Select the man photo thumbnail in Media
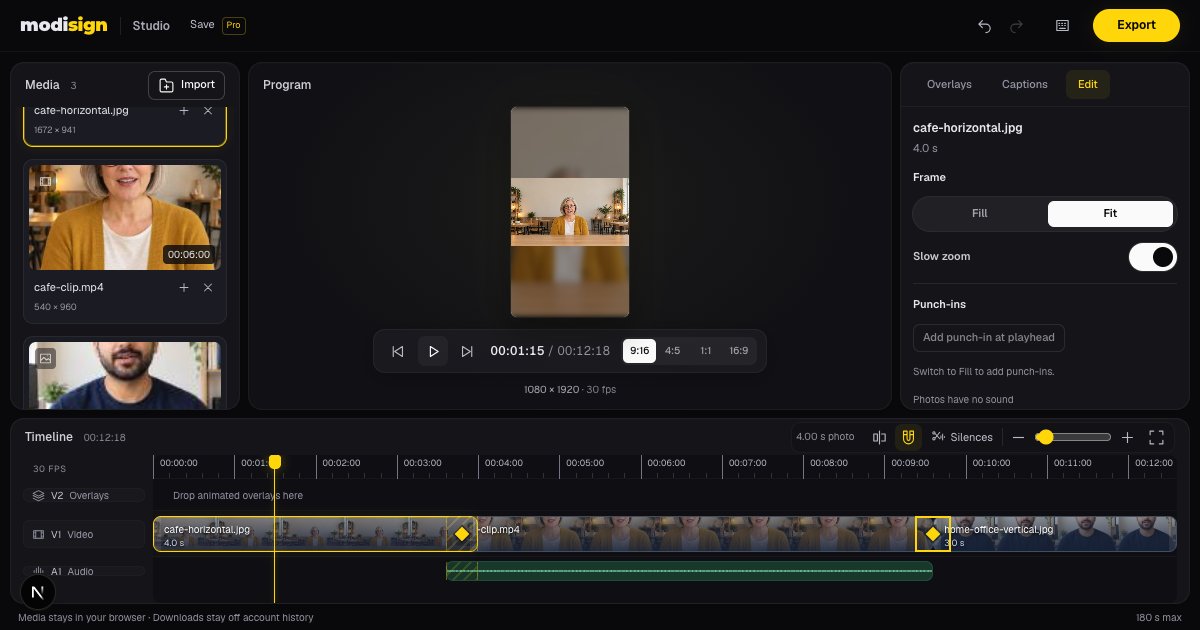 pos(125,376)
